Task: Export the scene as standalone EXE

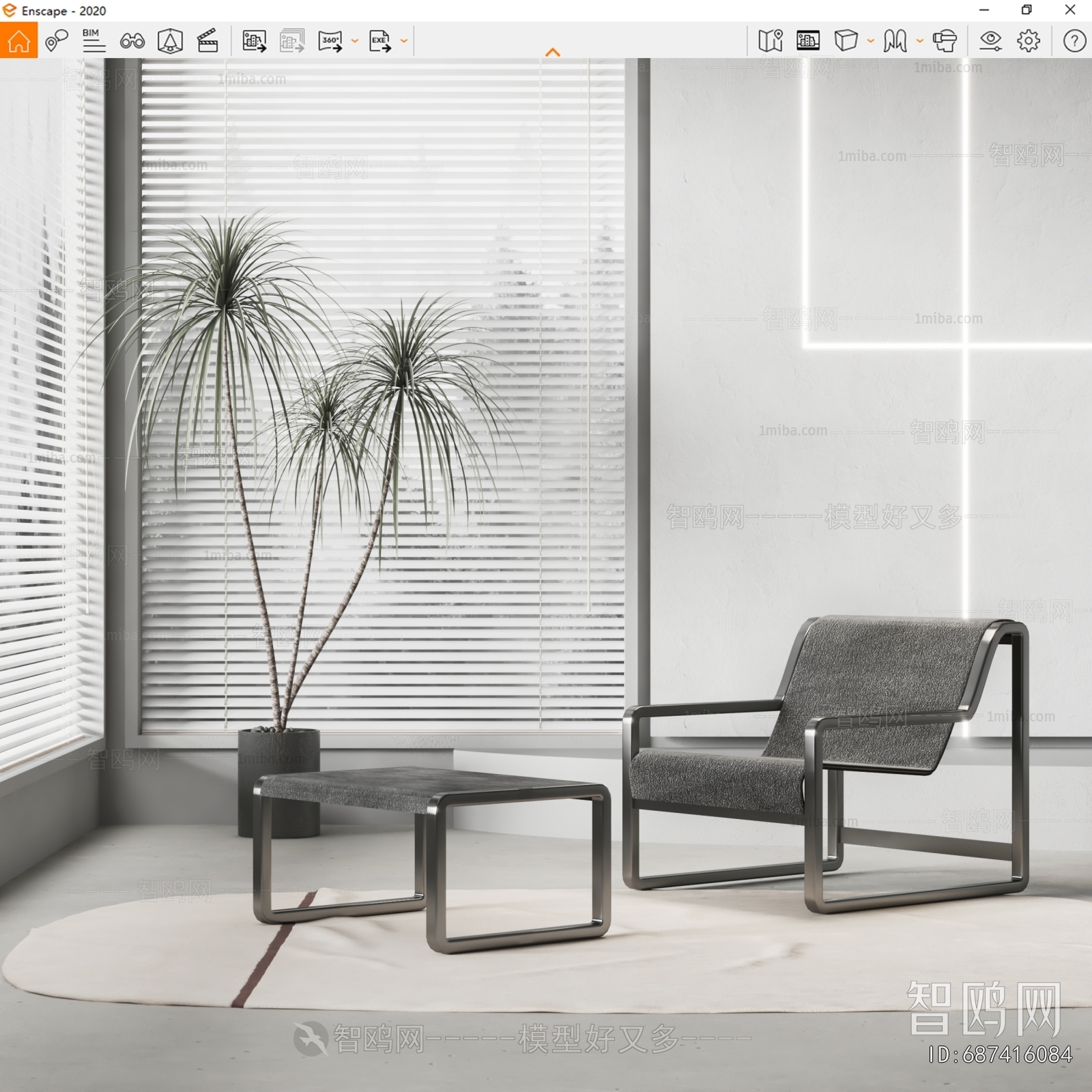Action: pos(379,41)
